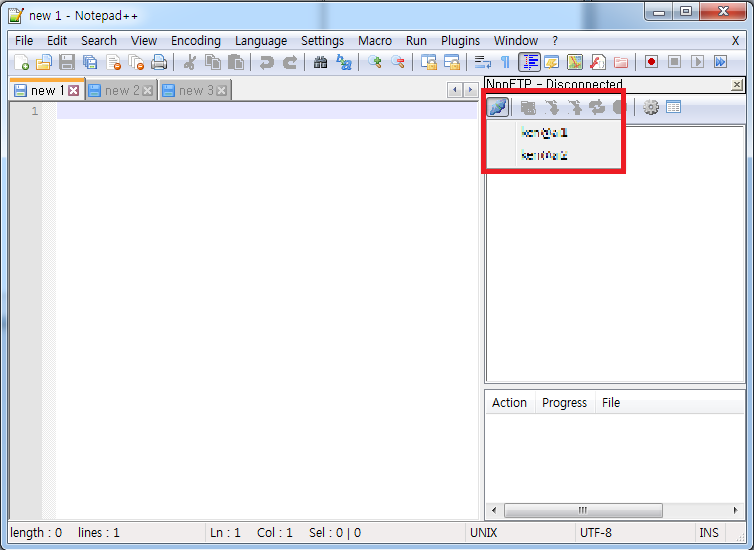
Task: Open the Plugins menu
Action: [460, 41]
